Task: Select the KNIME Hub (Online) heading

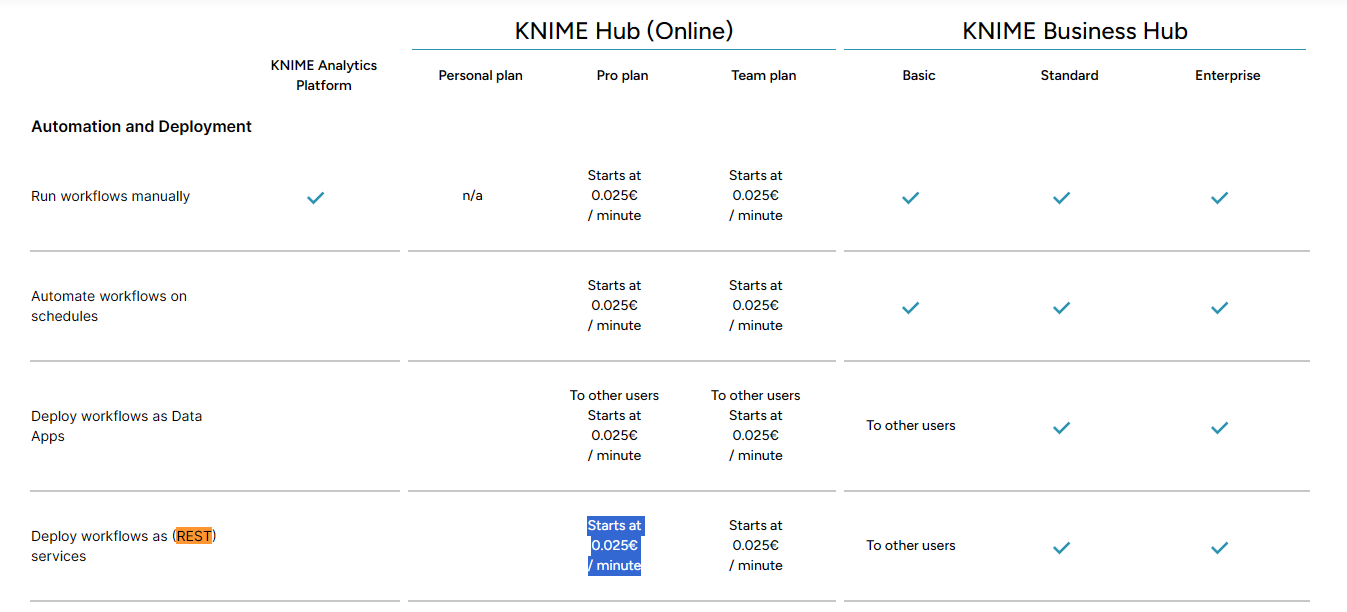Action: [x=624, y=31]
